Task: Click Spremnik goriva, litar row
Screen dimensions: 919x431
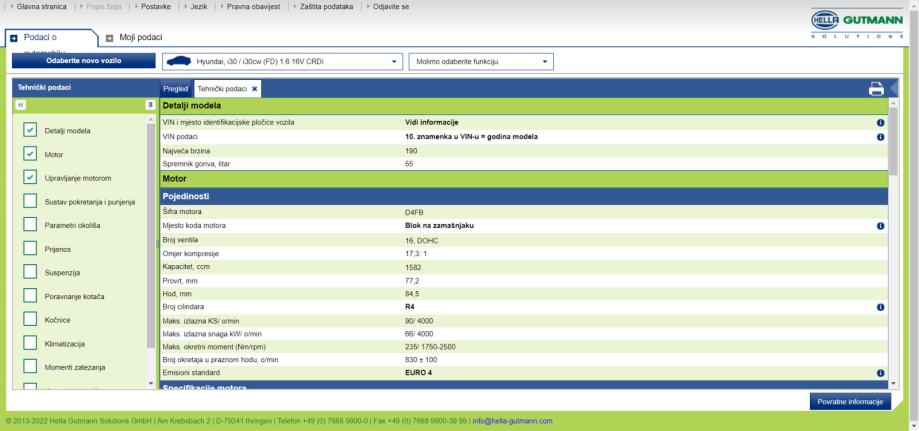Action: click(x=524, y=164)
